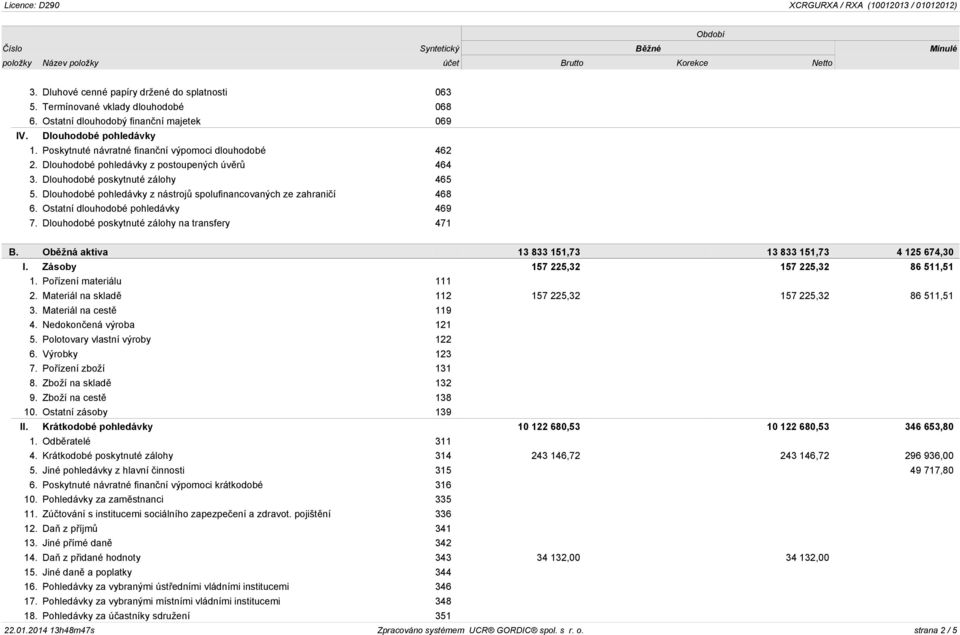Select row 'Jiné pohledávky z hlavní činnosti'
960x635 pixels.
tap(480, 470)
